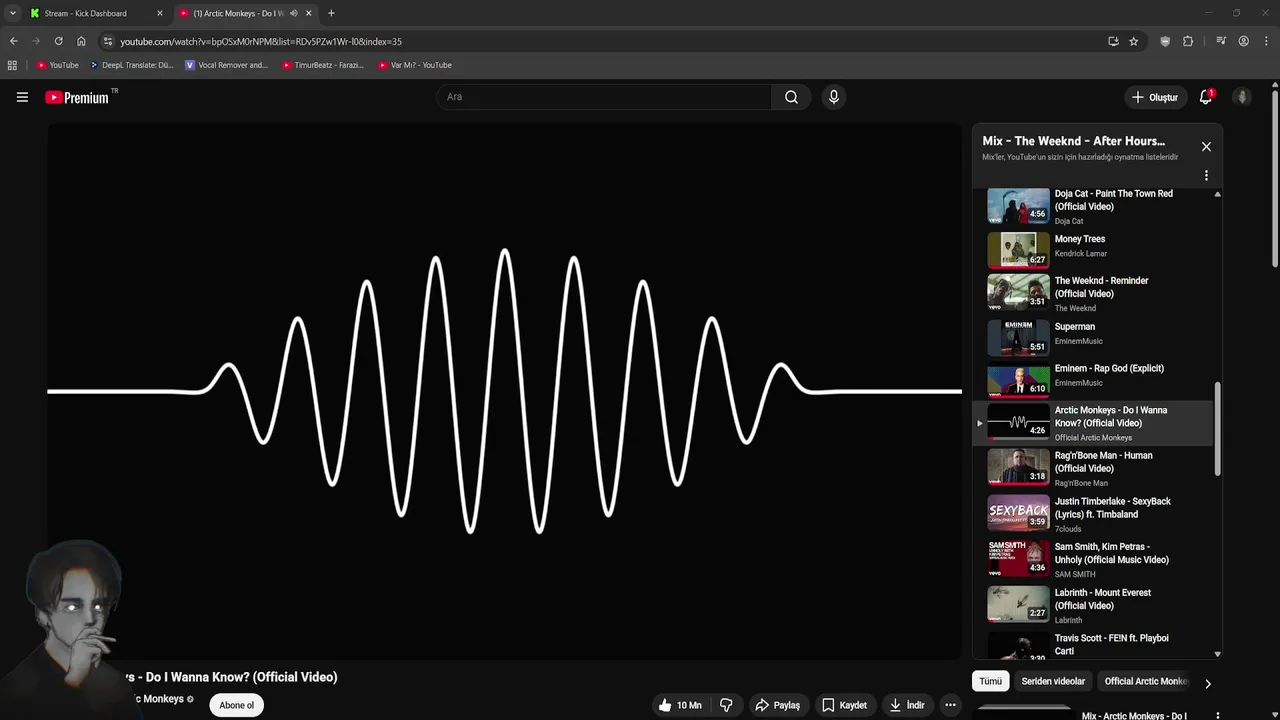Screen dimensions: 1280x720
Task: Open Official Arctic Monkeys channel name
Action: pyautogui.click(x=1093, y=437)
